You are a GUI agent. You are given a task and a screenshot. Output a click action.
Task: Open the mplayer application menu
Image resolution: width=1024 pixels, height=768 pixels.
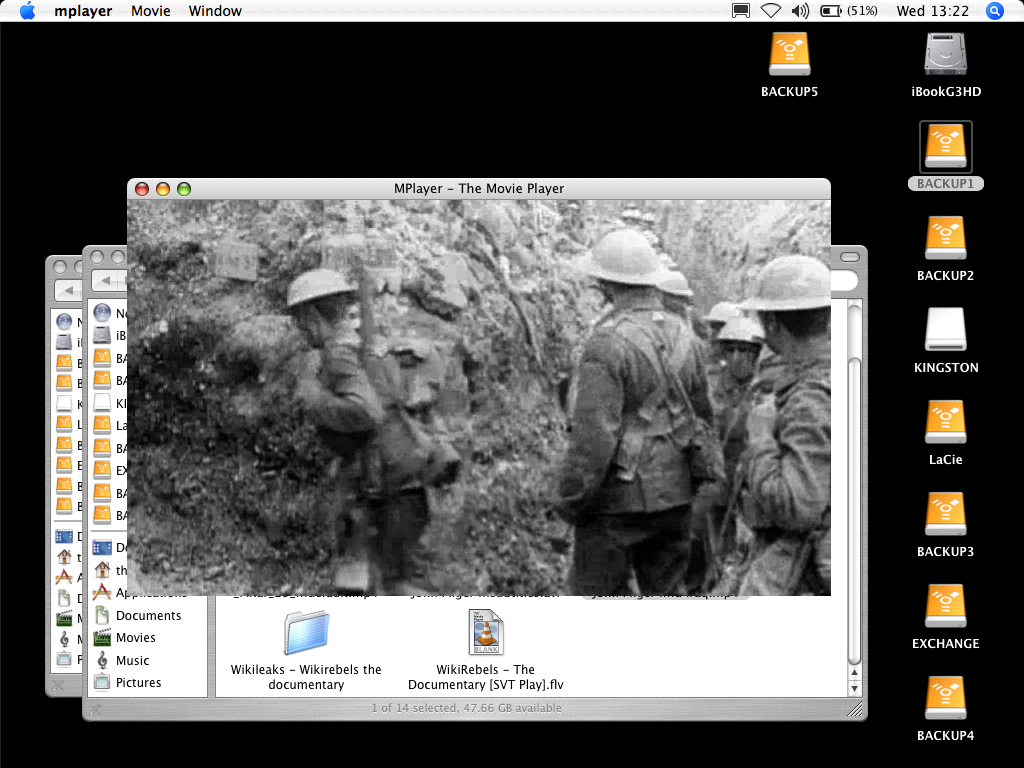(83, 11)
